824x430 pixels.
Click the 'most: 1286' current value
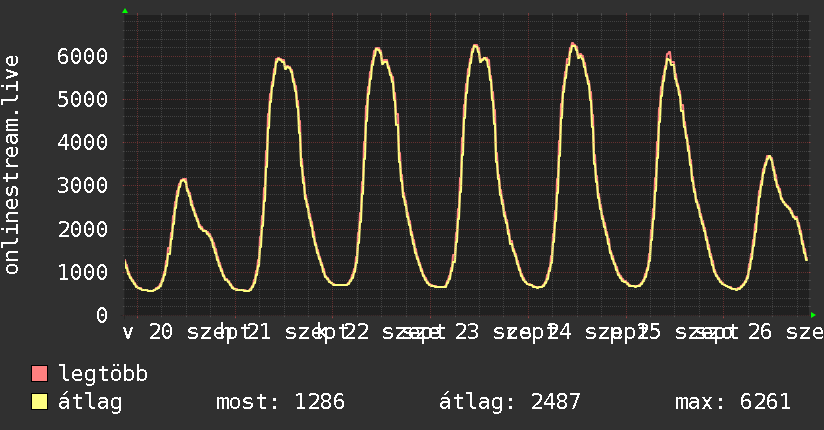click(x=280, y=402)
